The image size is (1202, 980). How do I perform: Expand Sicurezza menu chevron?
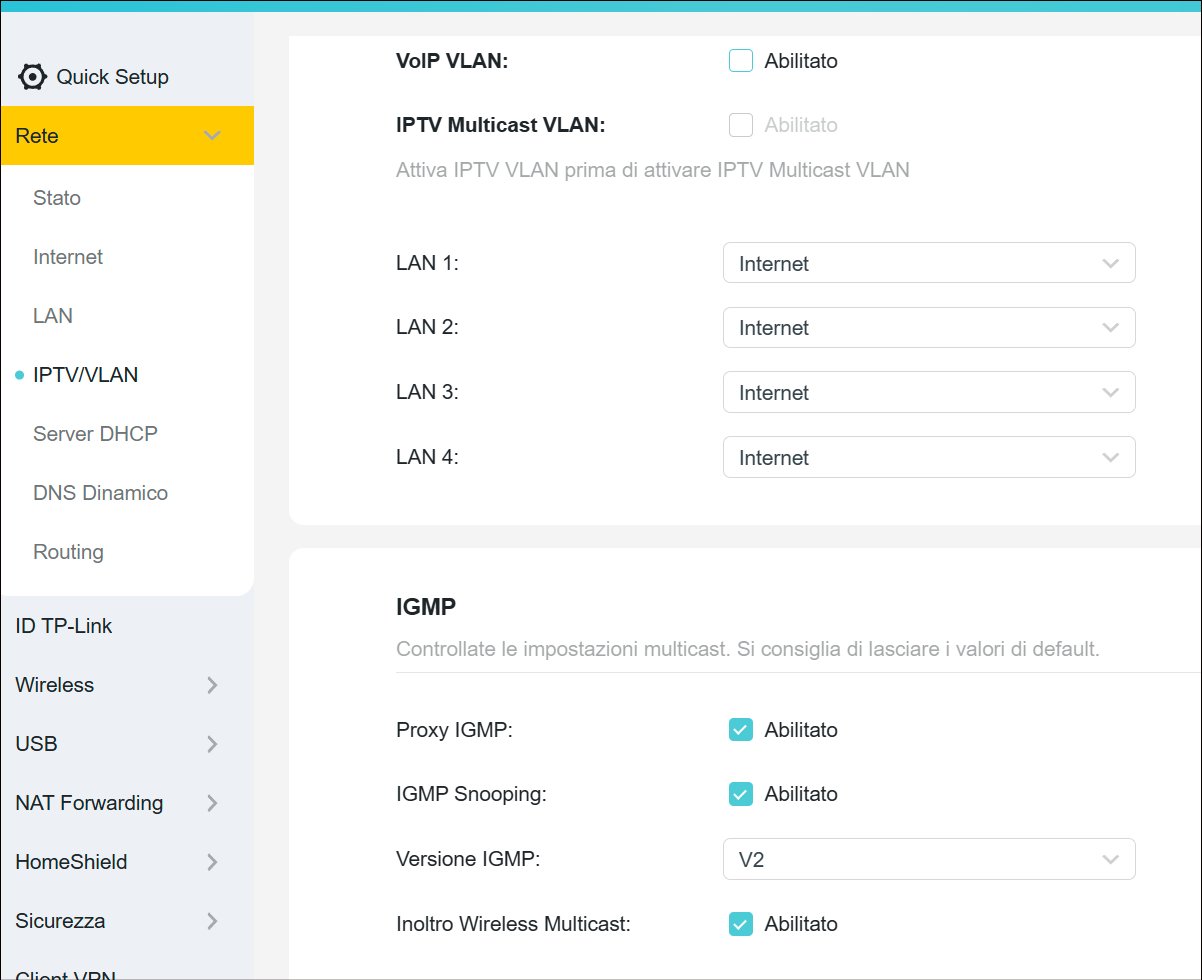point(212,921)
